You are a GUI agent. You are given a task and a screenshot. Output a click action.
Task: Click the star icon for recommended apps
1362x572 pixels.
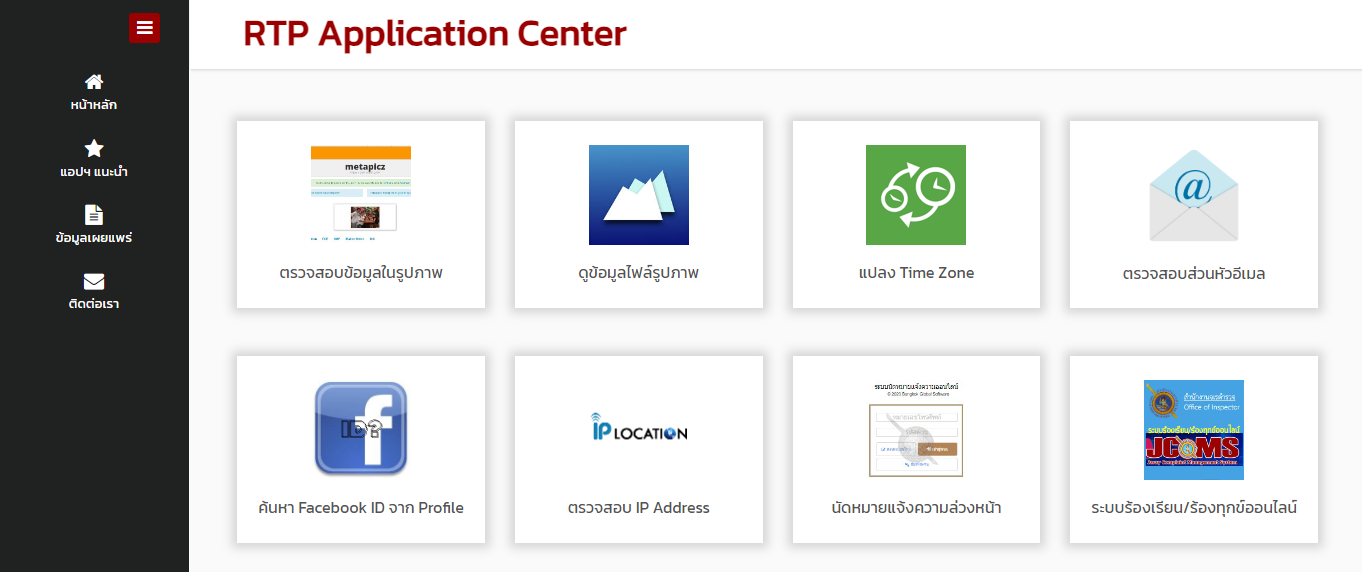pos(94,149)
